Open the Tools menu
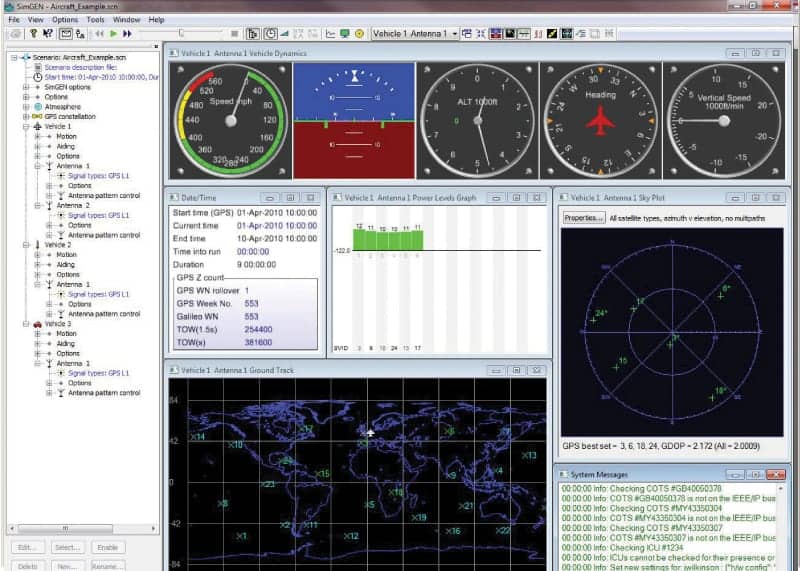The width and height of the screenshot is (800, 571). [x=95, y=19]
